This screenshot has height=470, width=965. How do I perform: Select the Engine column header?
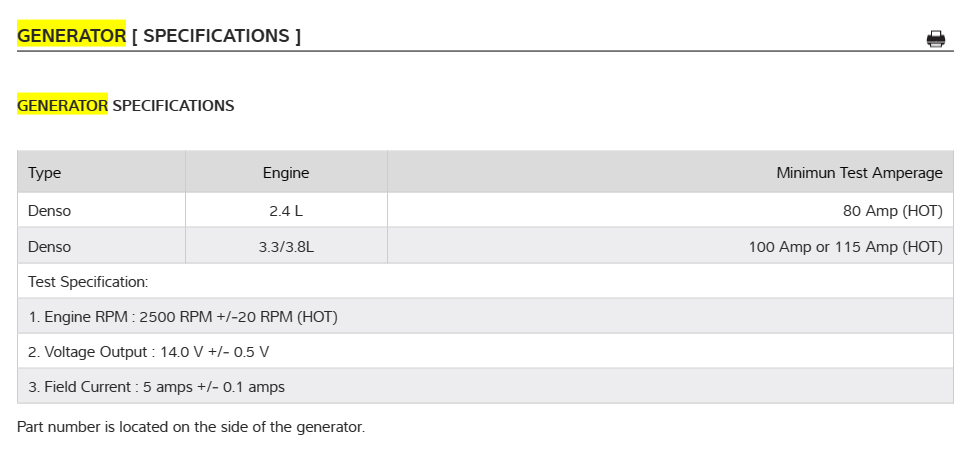[286, 173]
